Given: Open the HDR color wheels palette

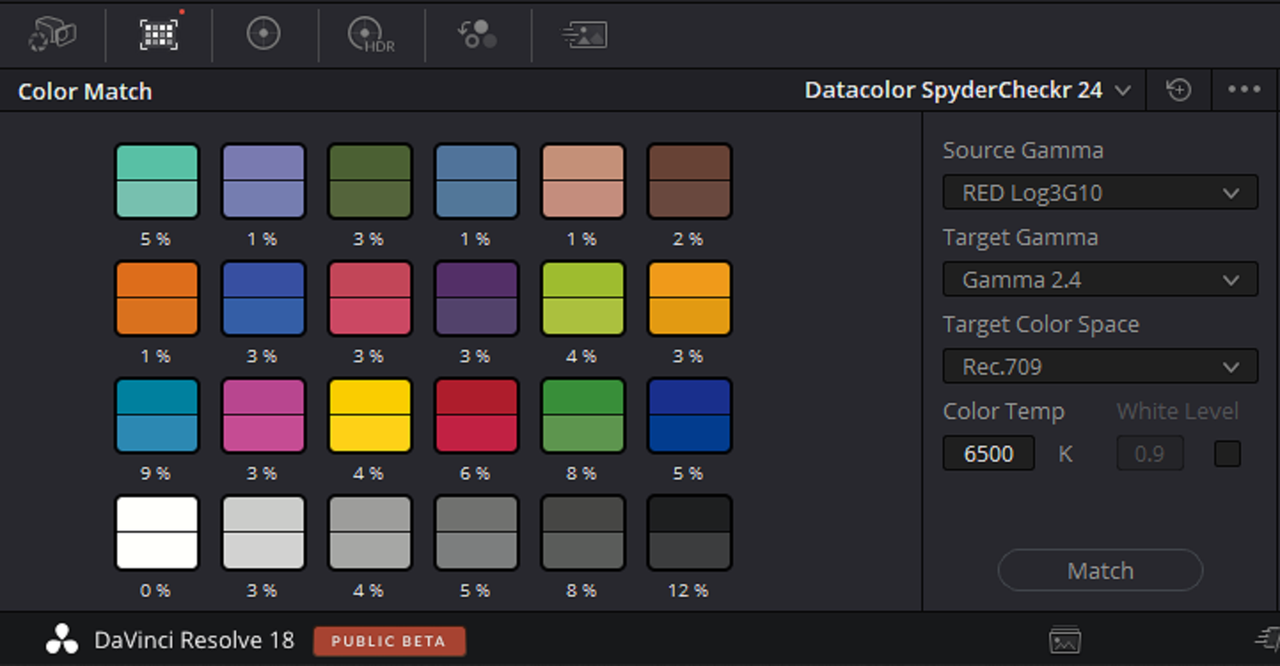Looking at the screenshot, I should tap(370, 35).
